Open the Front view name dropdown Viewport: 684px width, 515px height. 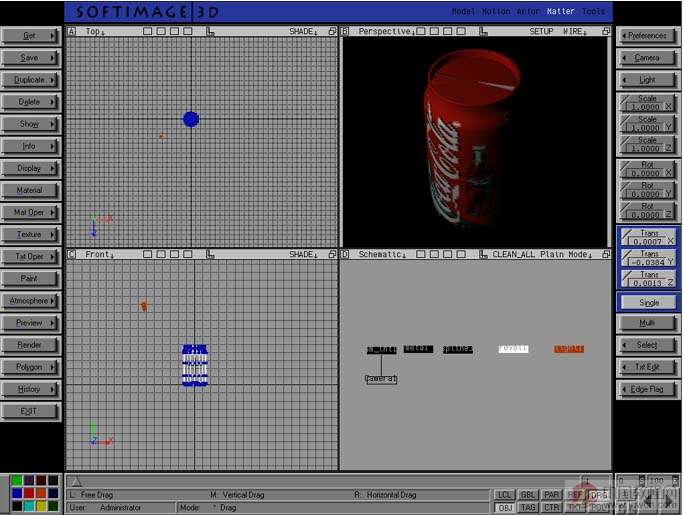pyautogui.click(x=99, y=254)
